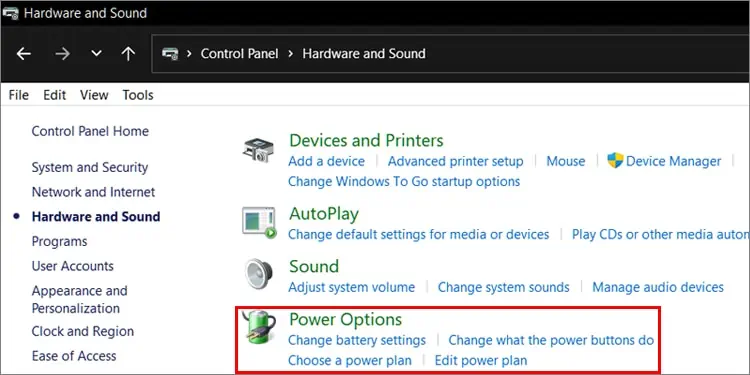The width and height of the screenshot is (750, 375).
Task: Open Manage audio devices
Action: (658, 287)
